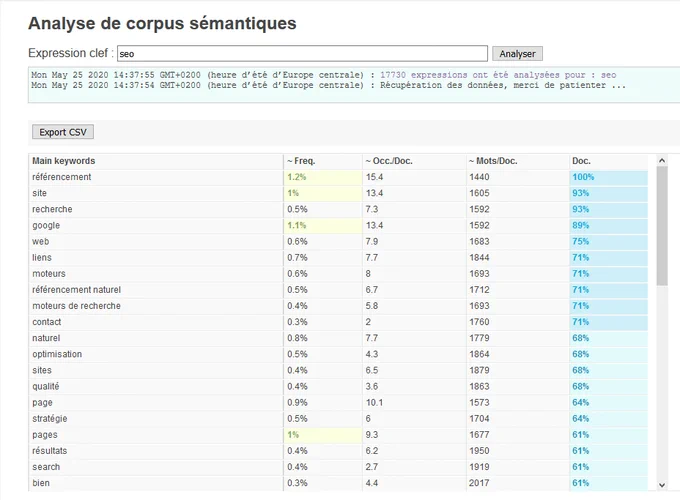Select the keyword 'qualité' cell
The image size is (680, 500).
[x=156, y=386]
